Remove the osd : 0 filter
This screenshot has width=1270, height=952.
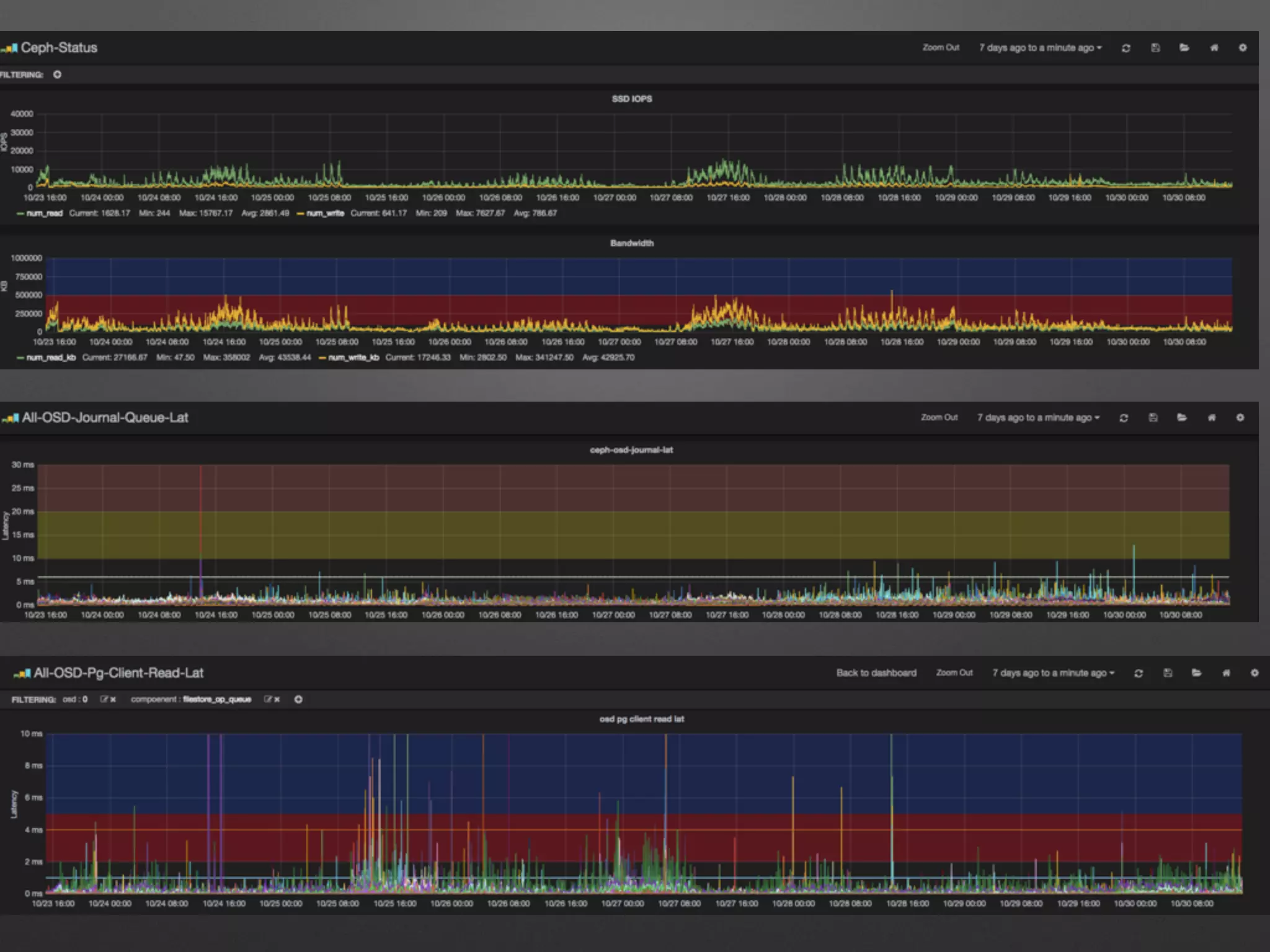coord(113,699)
